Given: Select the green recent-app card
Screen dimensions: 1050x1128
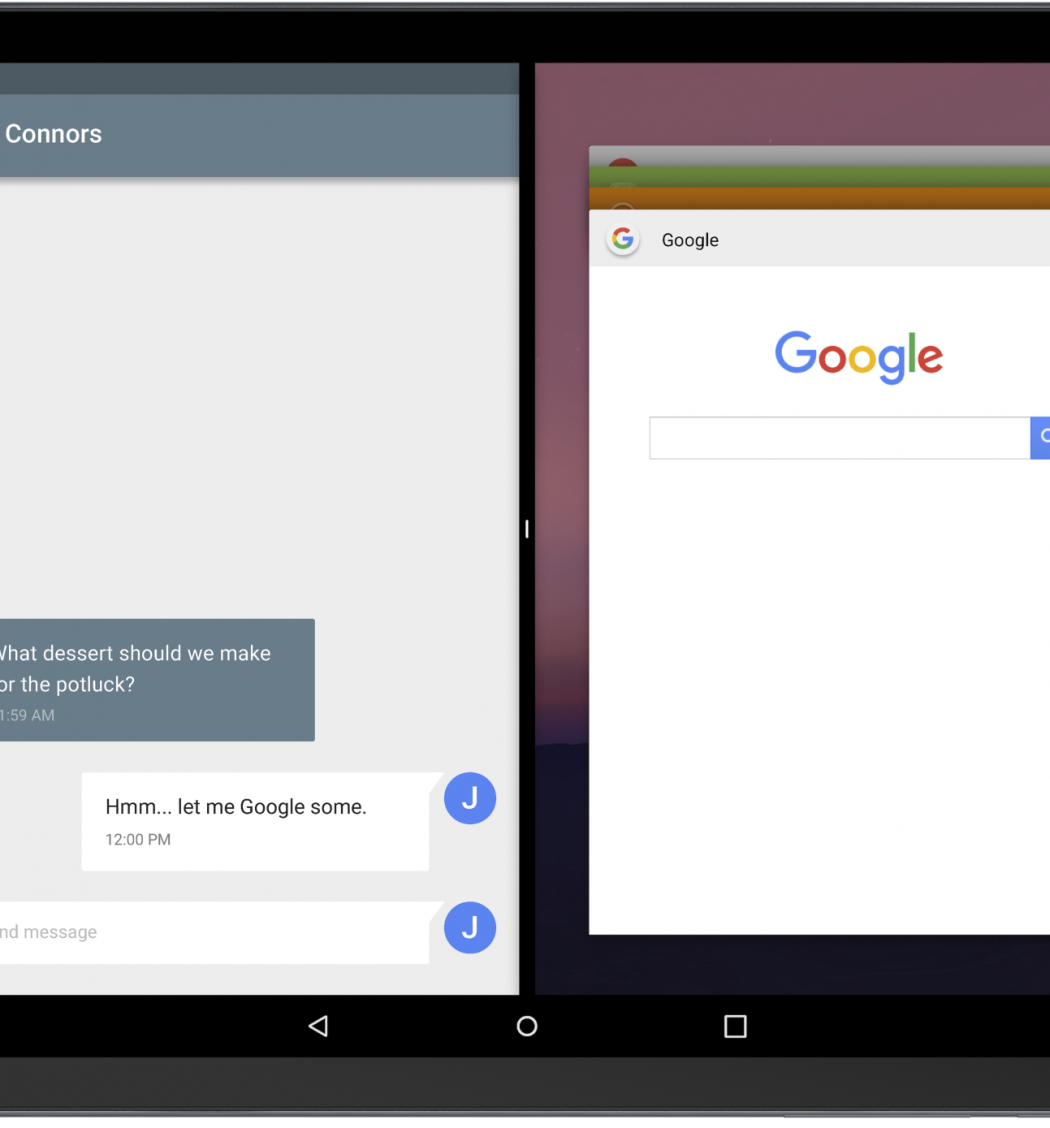Looking at the screenshot, I should point(820,176).
